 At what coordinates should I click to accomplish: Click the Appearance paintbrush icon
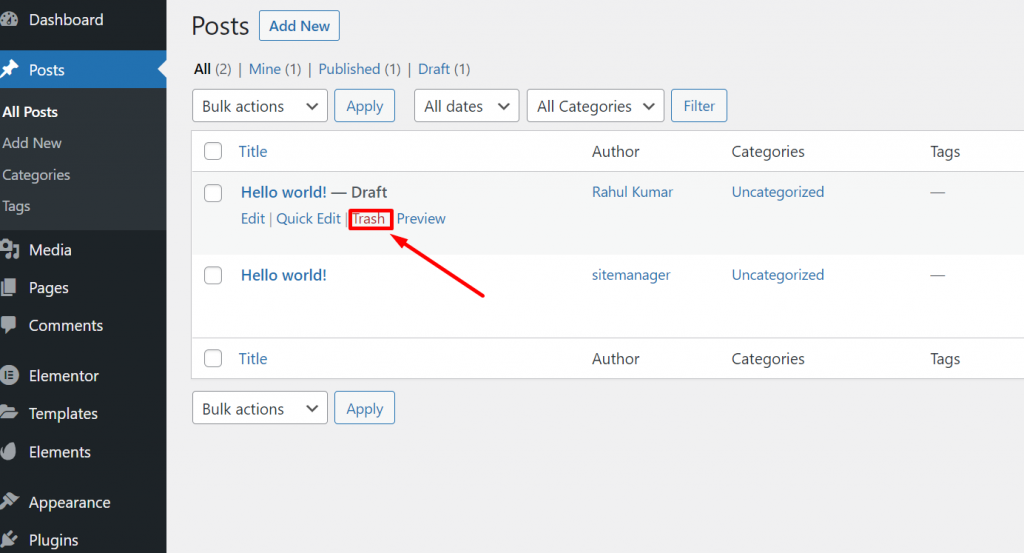pyautogui.click(x=9, y=501)
